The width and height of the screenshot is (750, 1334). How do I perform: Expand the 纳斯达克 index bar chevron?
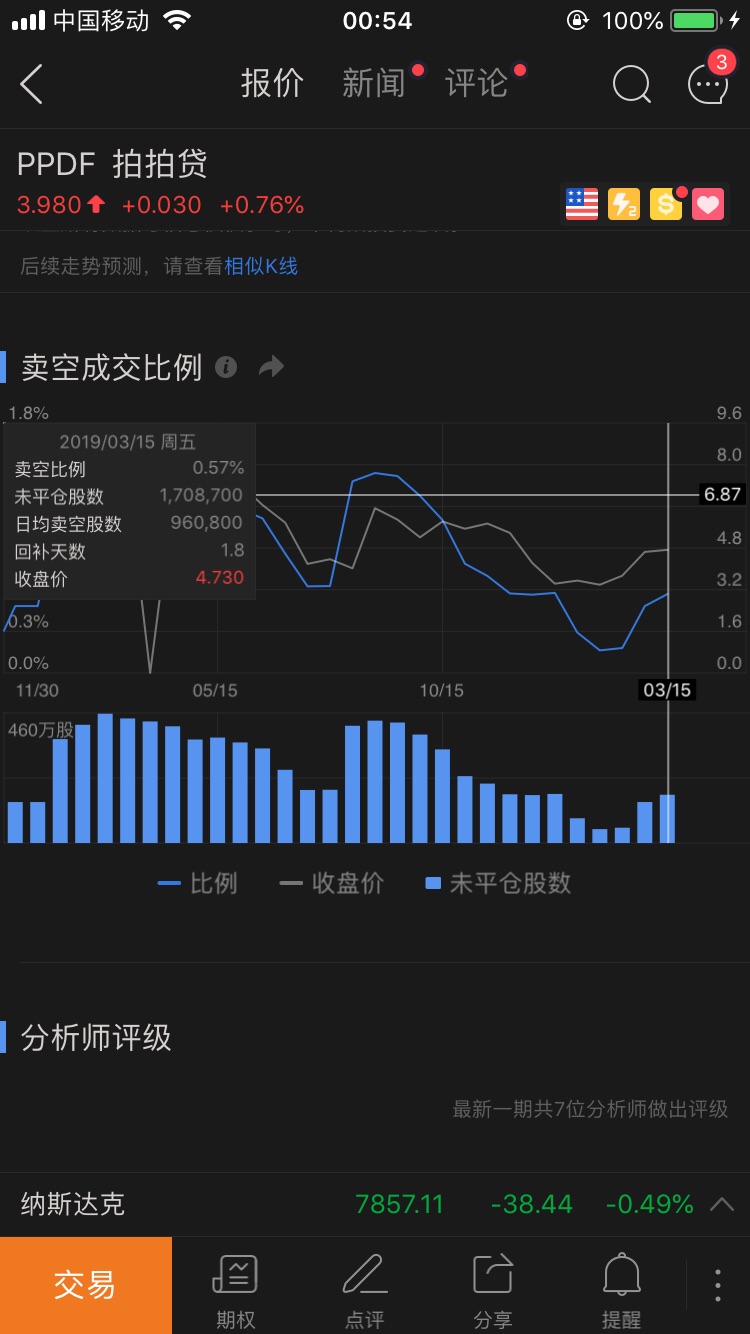pos(722,1204)
